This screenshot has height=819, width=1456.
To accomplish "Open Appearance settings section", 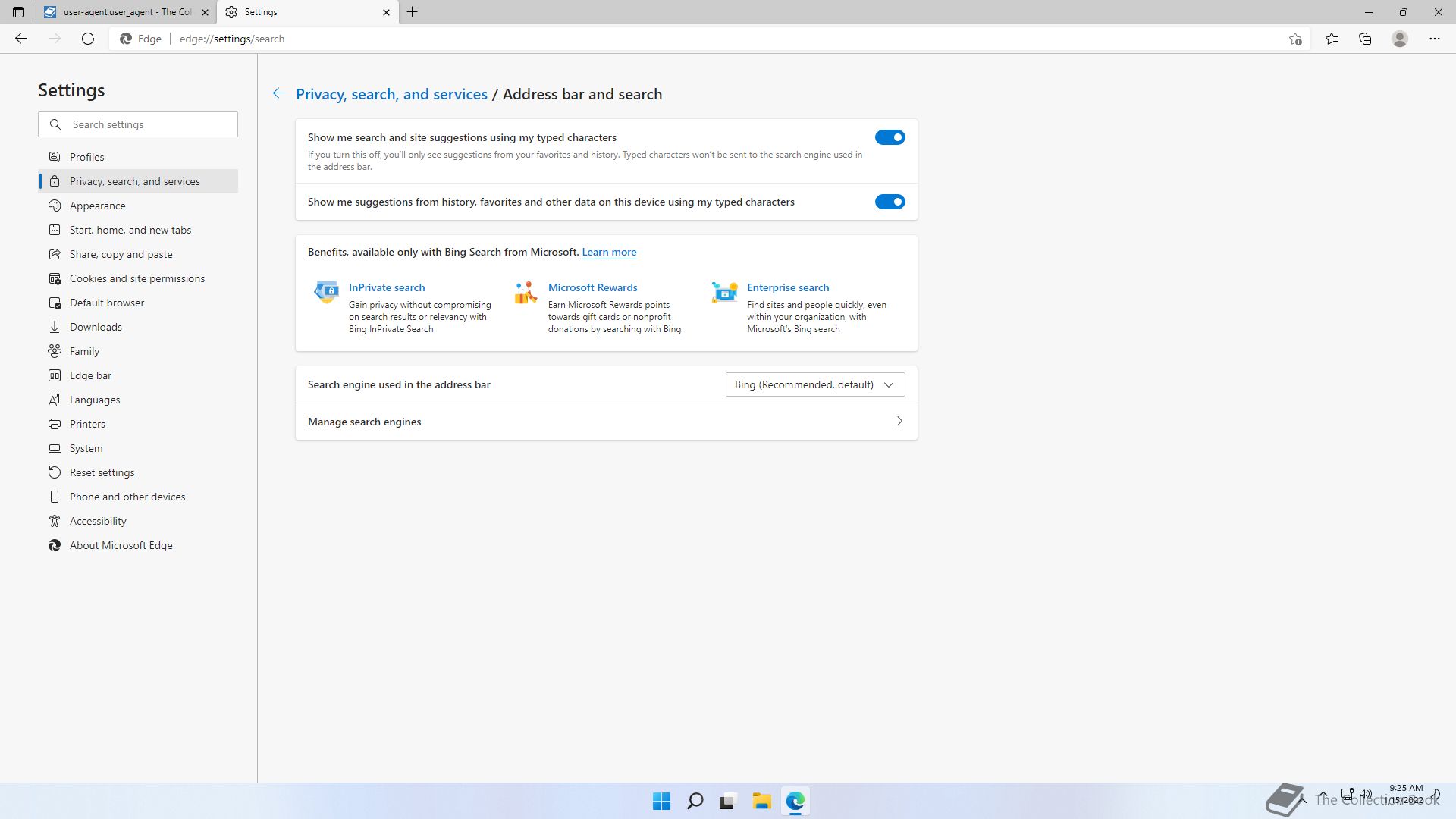I will point(138,206).
